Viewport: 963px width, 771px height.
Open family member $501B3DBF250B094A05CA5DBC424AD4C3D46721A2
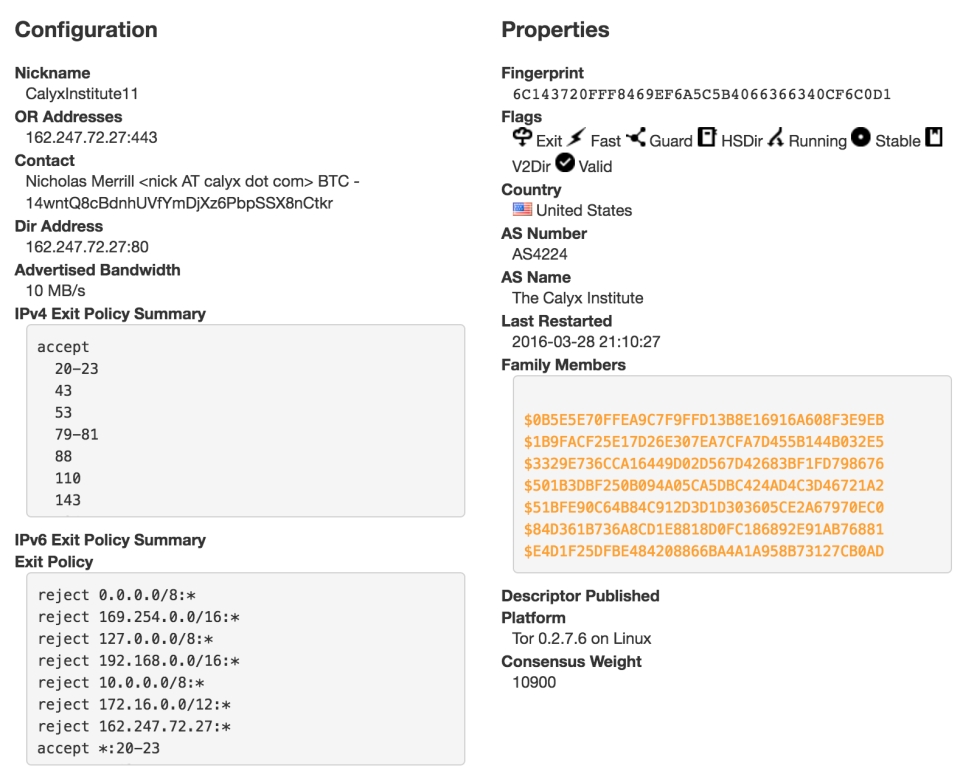tap(703, 485)
